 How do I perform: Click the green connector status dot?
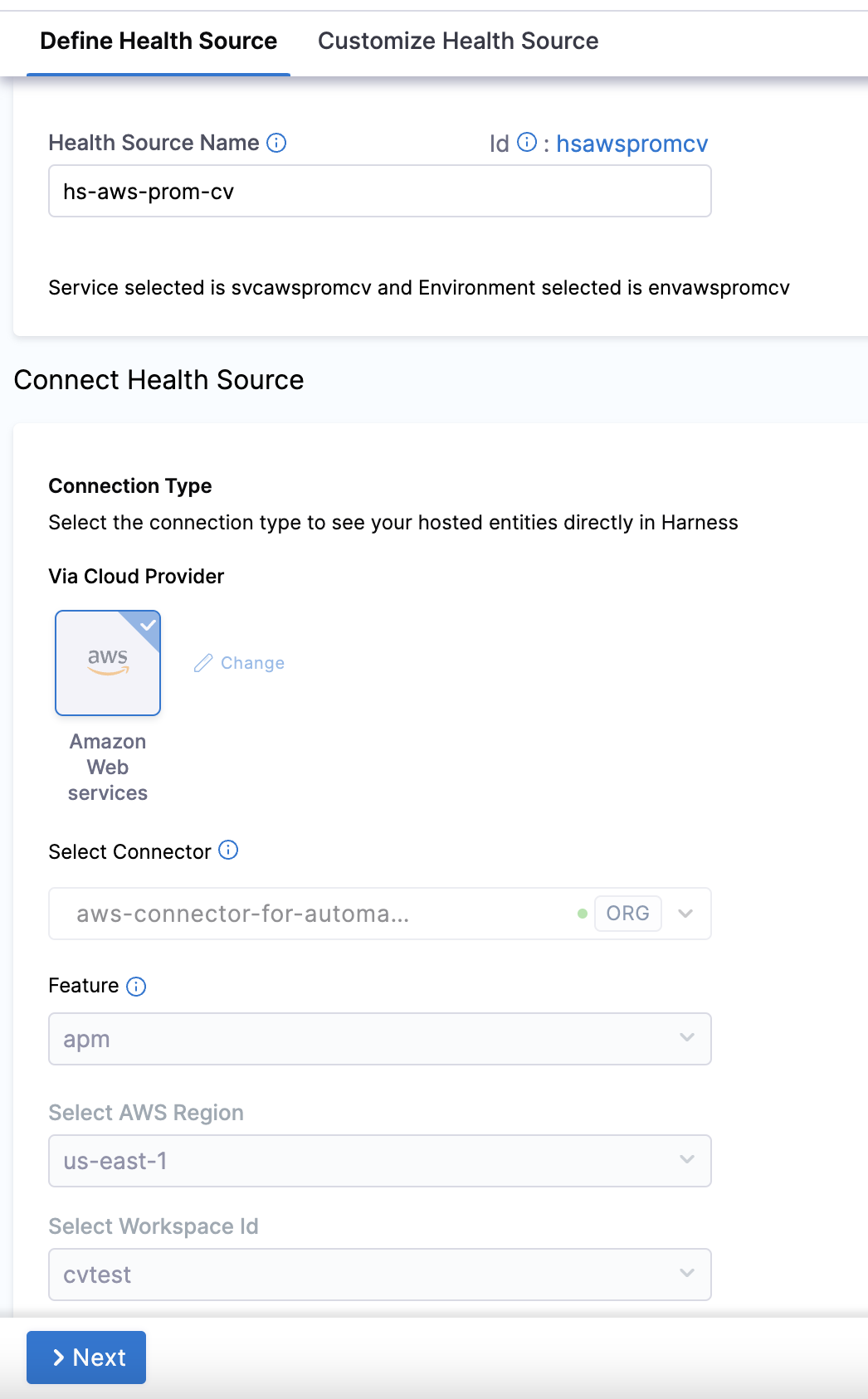[x=583, y=914]
